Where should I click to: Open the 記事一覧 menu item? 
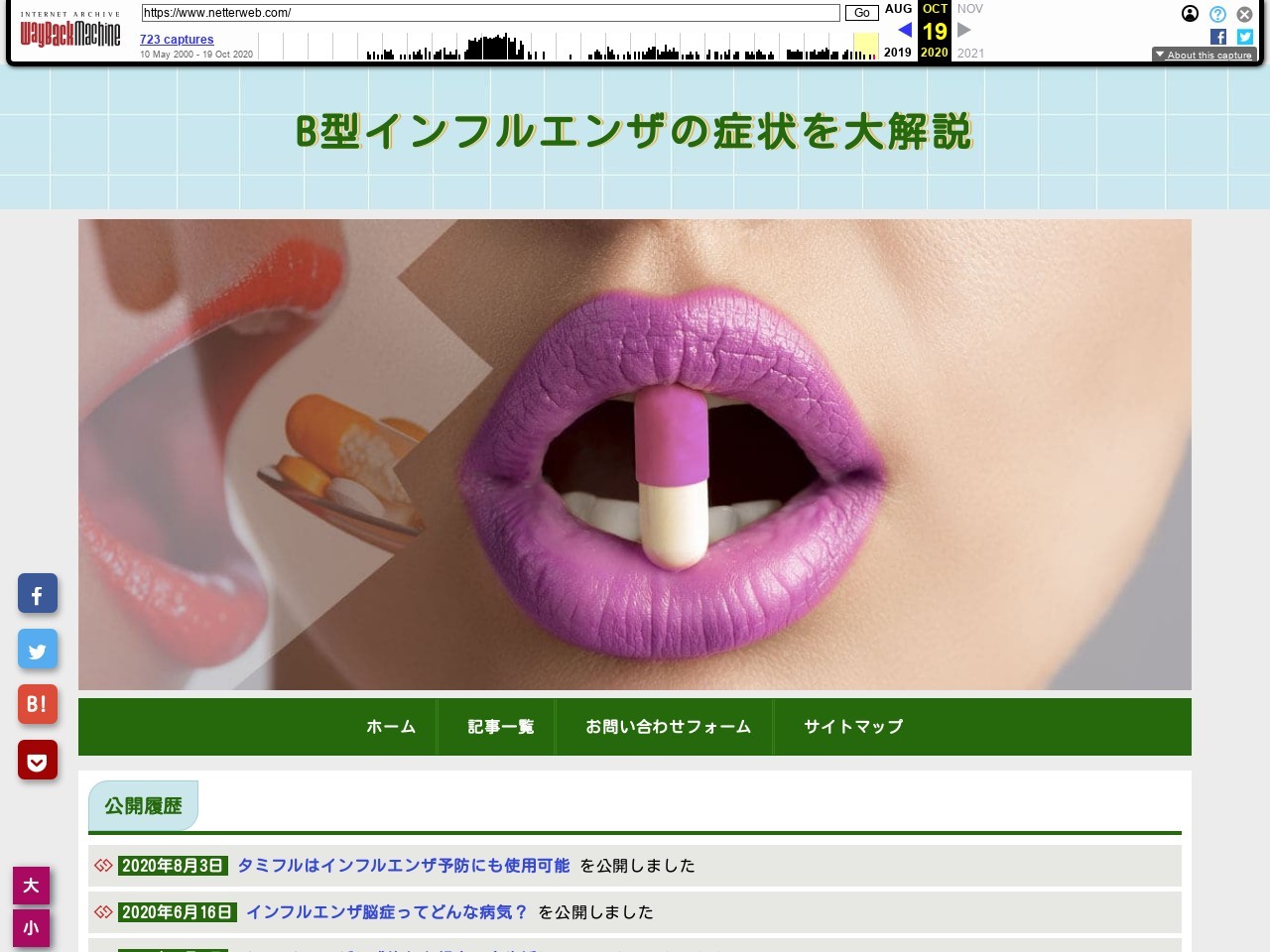tap(500, 727)
